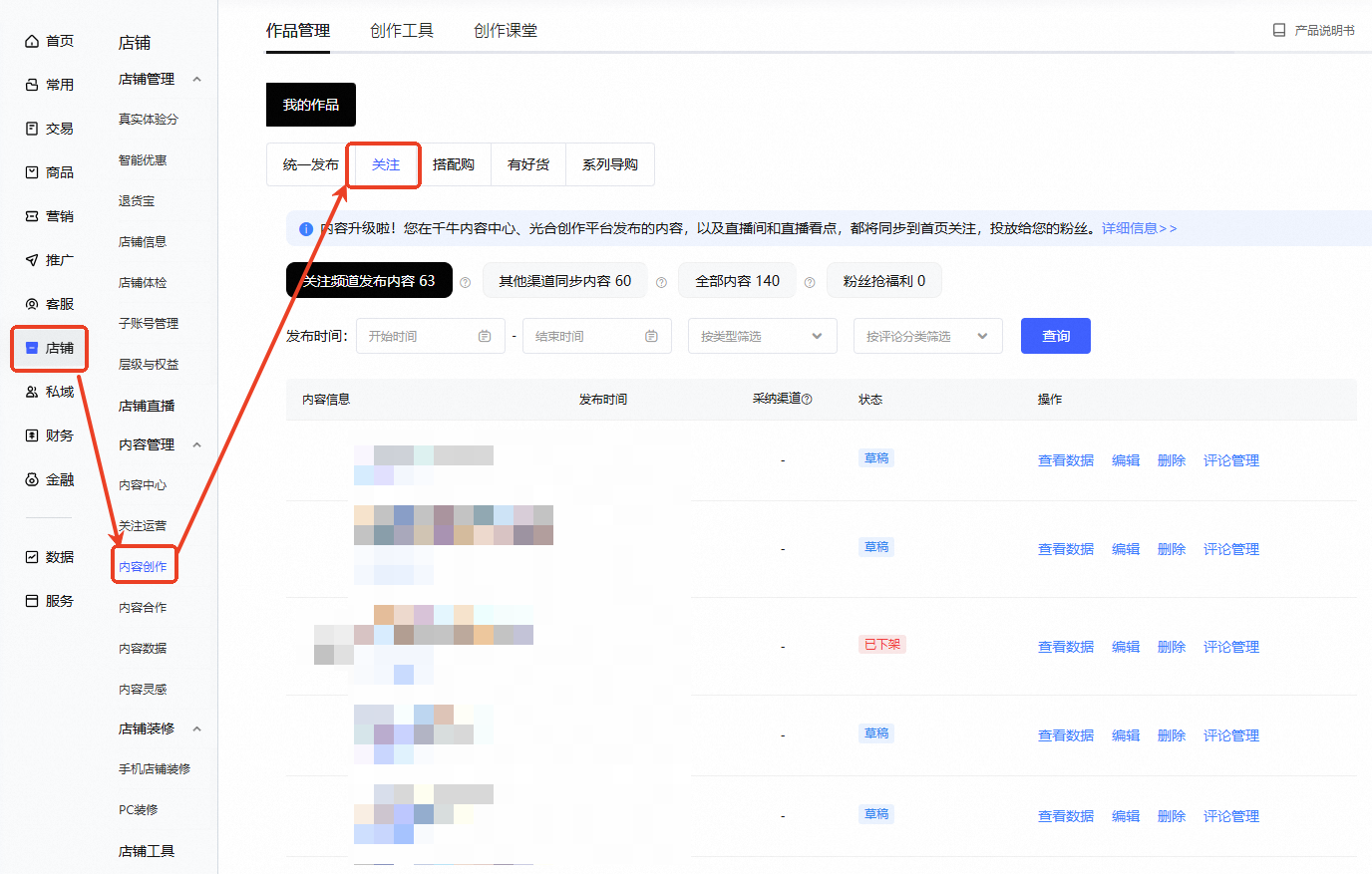Switch to 作品管理 tab
Image resolution: width=1372 pixels, height=874 pixels.
coord(298,31)
